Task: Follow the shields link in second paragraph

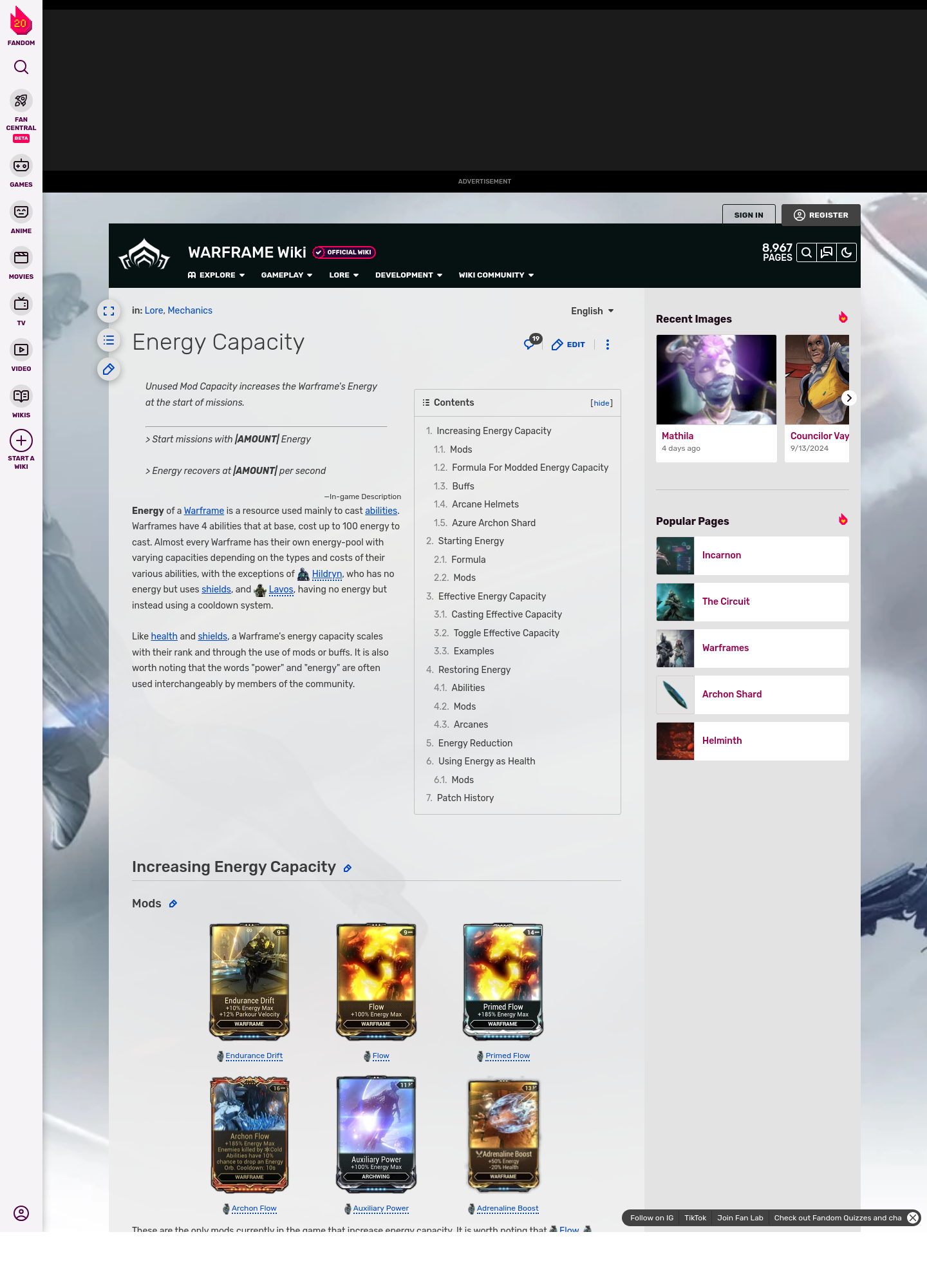Action: (x=212, y=636)
